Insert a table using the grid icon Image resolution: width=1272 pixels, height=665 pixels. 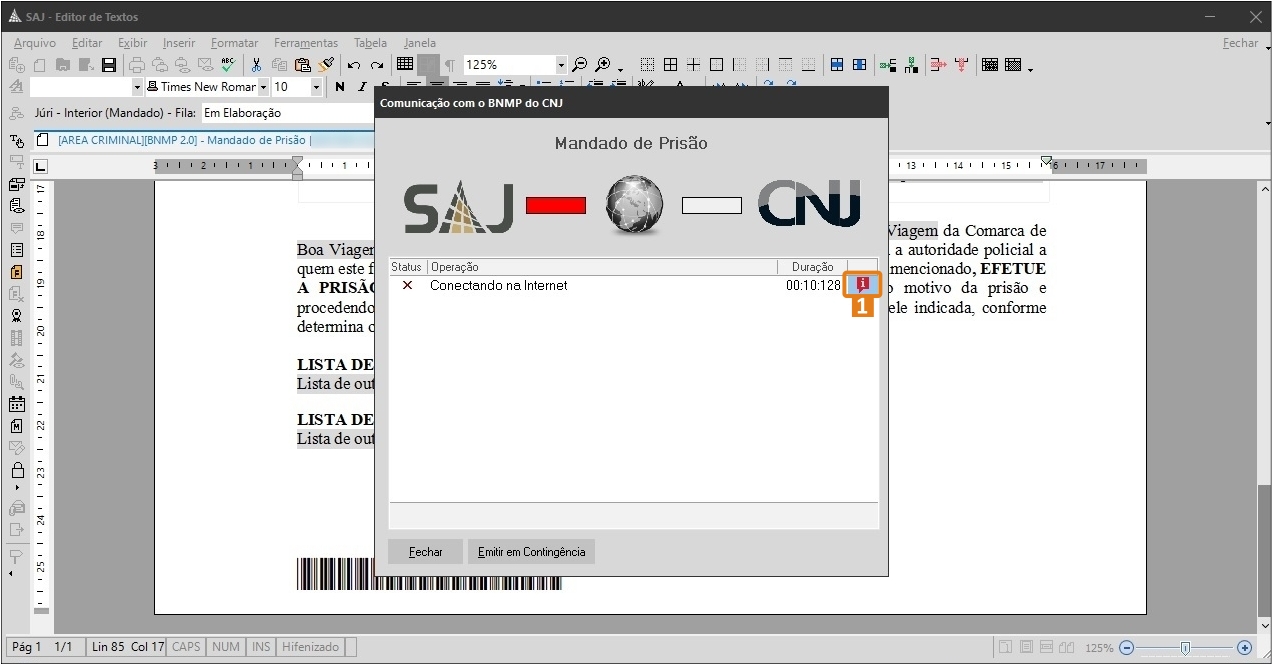(x=405, y=65)
